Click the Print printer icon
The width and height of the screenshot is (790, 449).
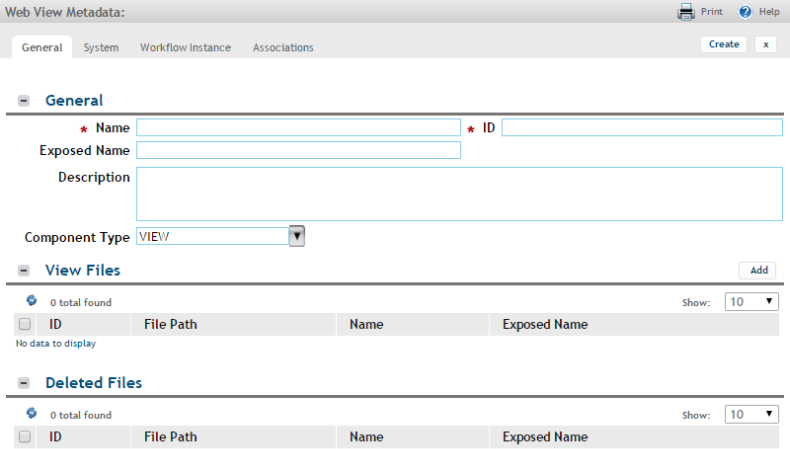(686, 12)
